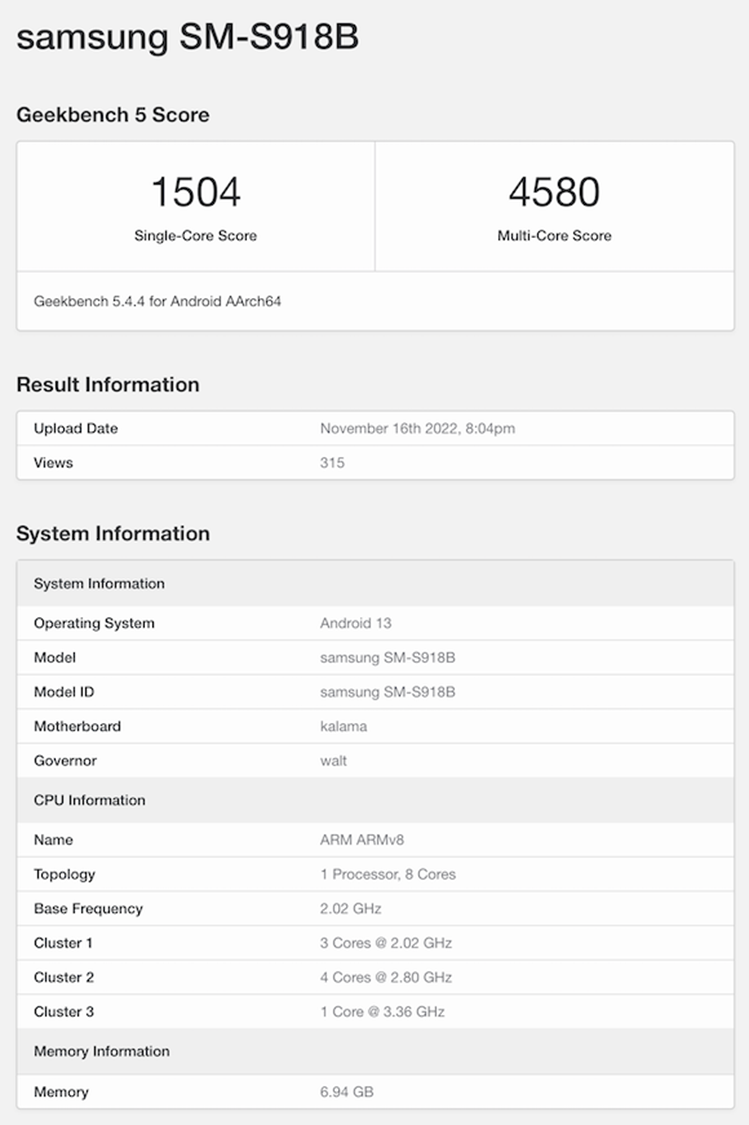Click the 'Cluster 1' row label
Image resolution: width=749 pixels, height=1125 pixels.
click(x=63, y=943)
